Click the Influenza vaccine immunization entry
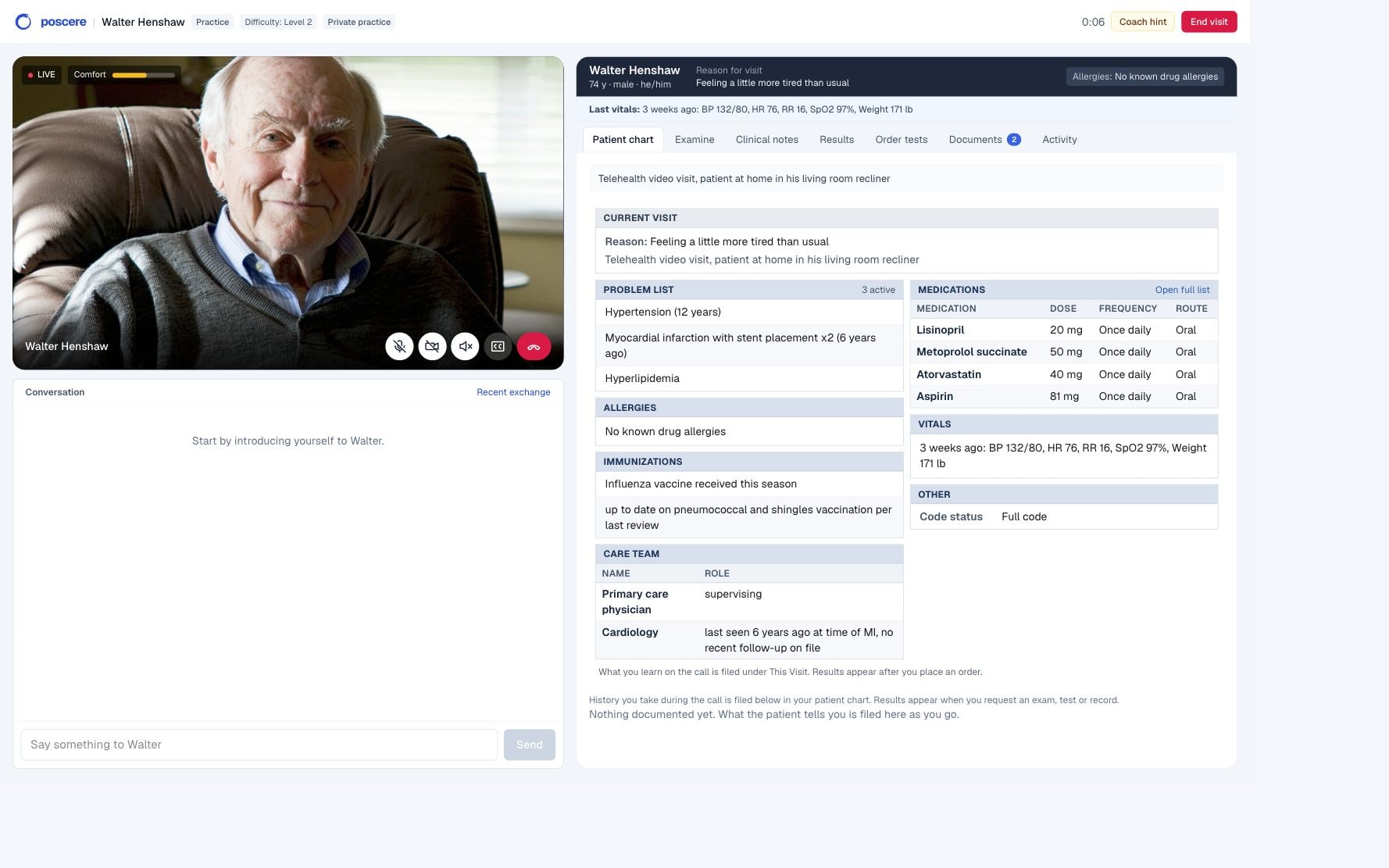The height and width of the screenshot is (868, 1389). [x=749, y=484]
